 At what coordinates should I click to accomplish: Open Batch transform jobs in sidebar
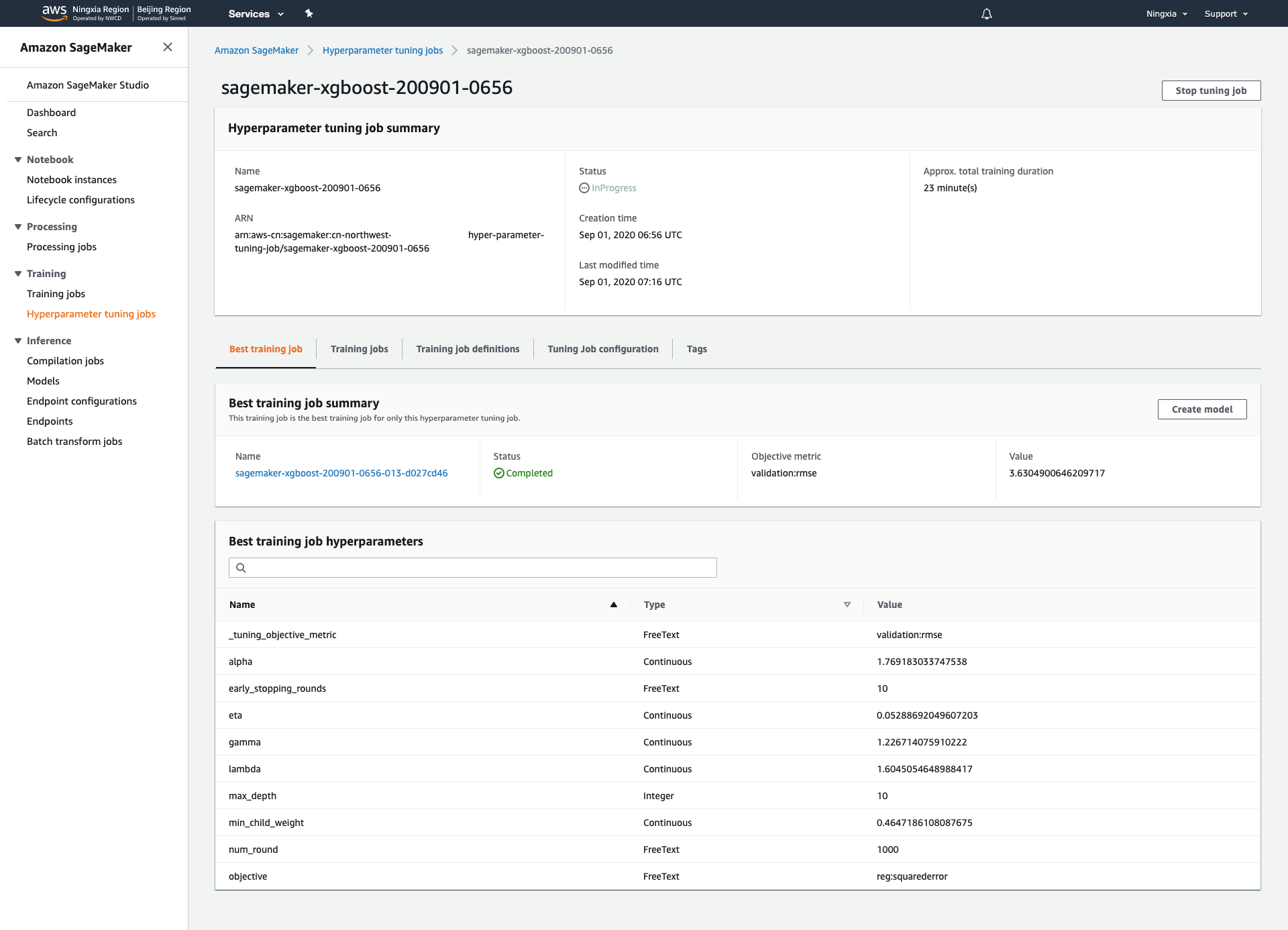74,442
